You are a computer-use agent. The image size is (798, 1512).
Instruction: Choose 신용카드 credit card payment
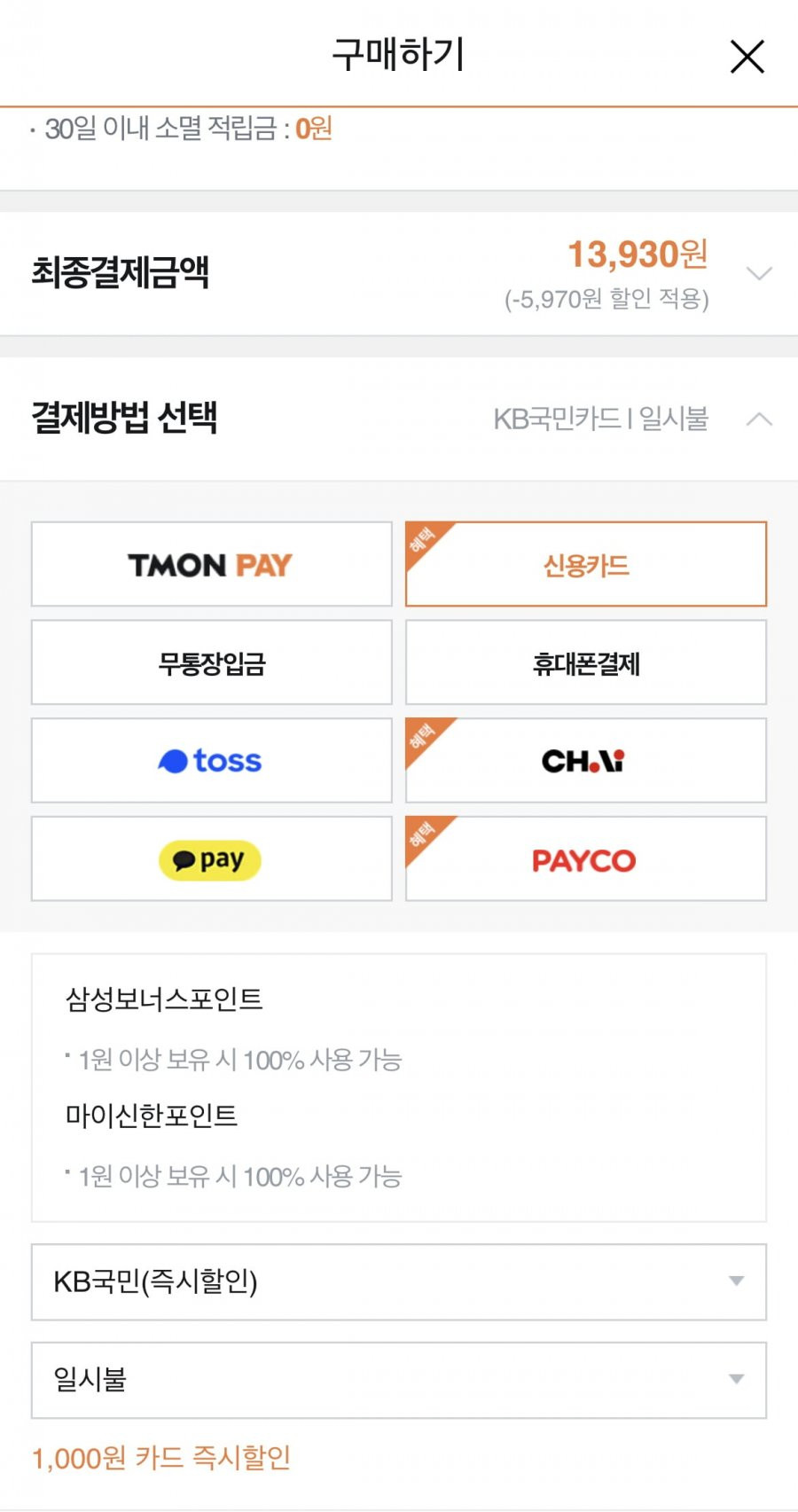pos(586,564)
